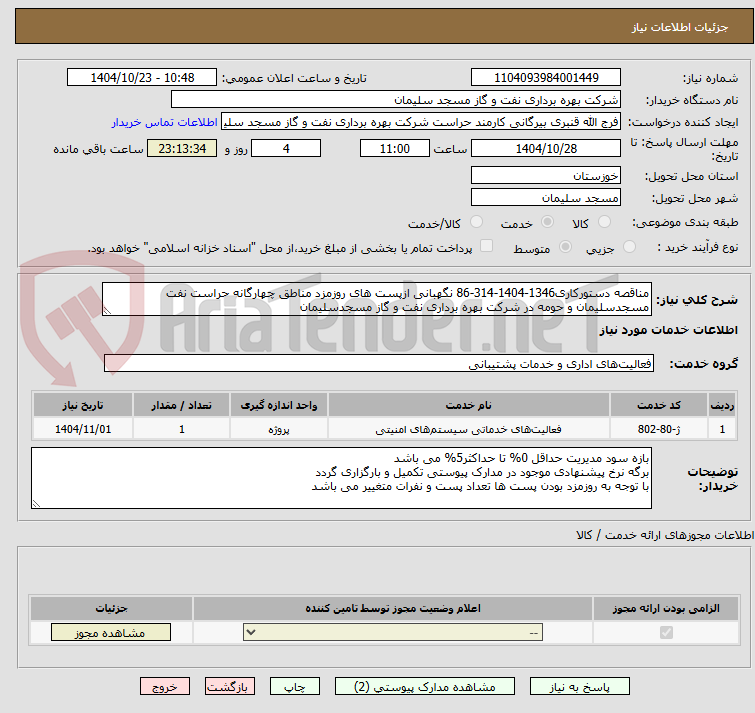Select the 'کالا/خدمت' radio button
The image size is (755, 713).
coord(476,222)
